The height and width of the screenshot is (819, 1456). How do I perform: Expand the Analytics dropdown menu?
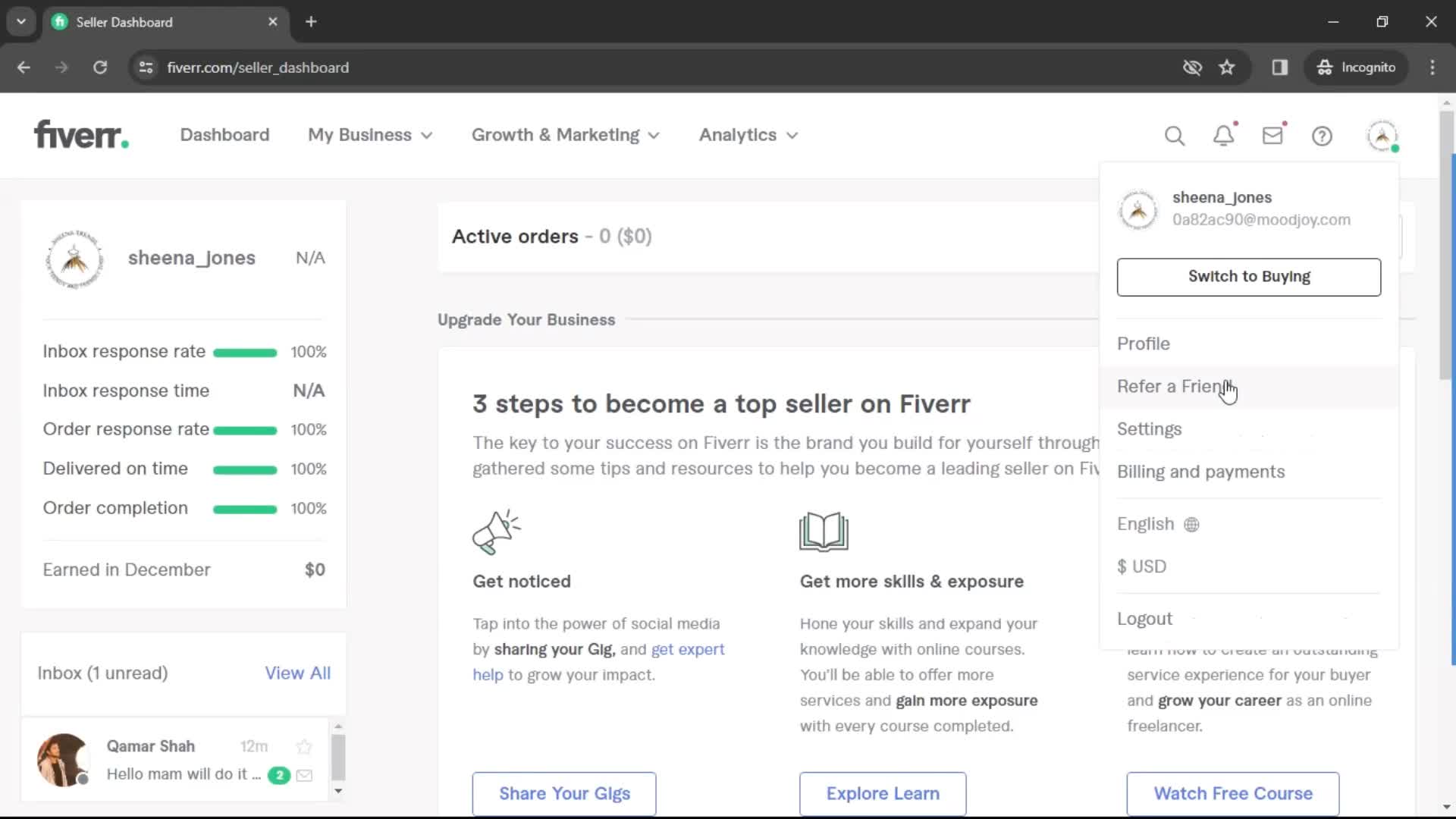coord(748,135)
